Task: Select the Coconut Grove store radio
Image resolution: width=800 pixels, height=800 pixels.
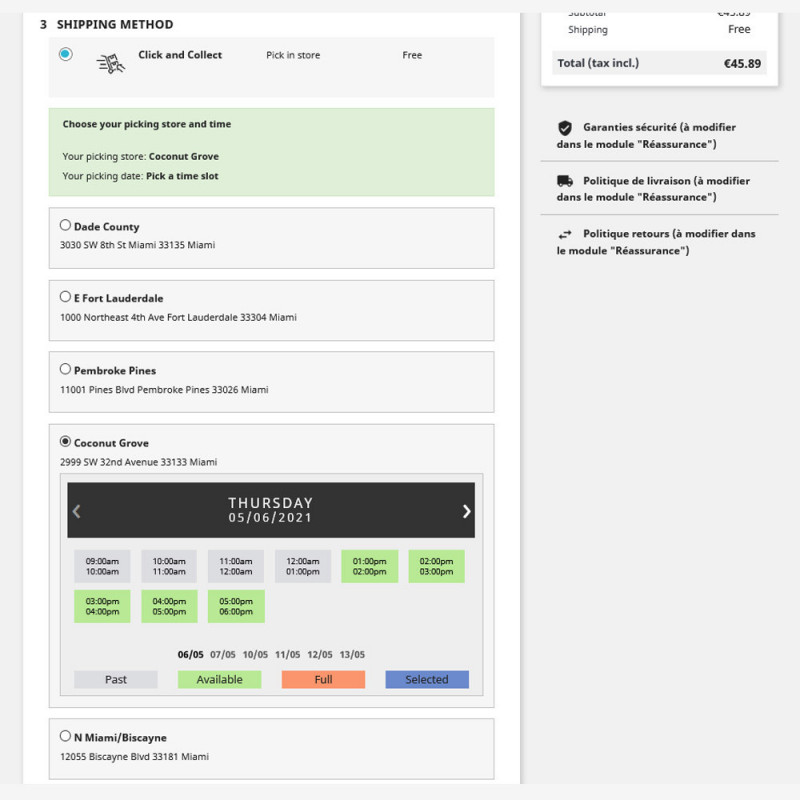Action: coord(65,441)
